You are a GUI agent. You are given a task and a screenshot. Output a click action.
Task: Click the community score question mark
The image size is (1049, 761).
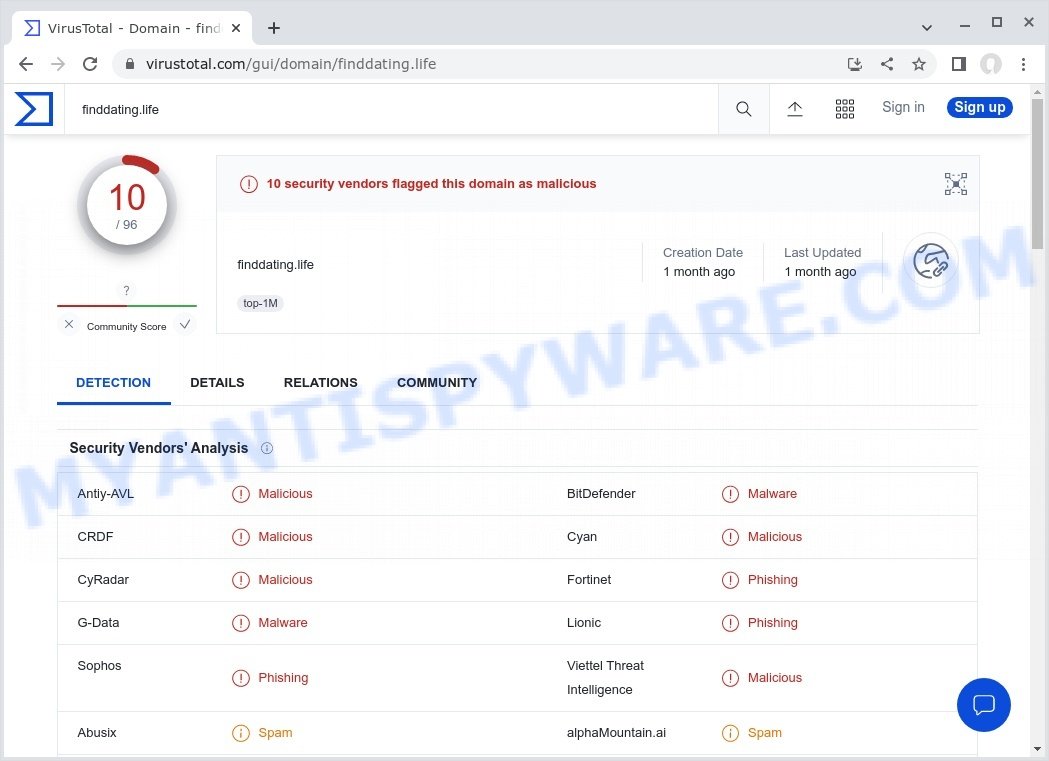(x=126, y=290)
